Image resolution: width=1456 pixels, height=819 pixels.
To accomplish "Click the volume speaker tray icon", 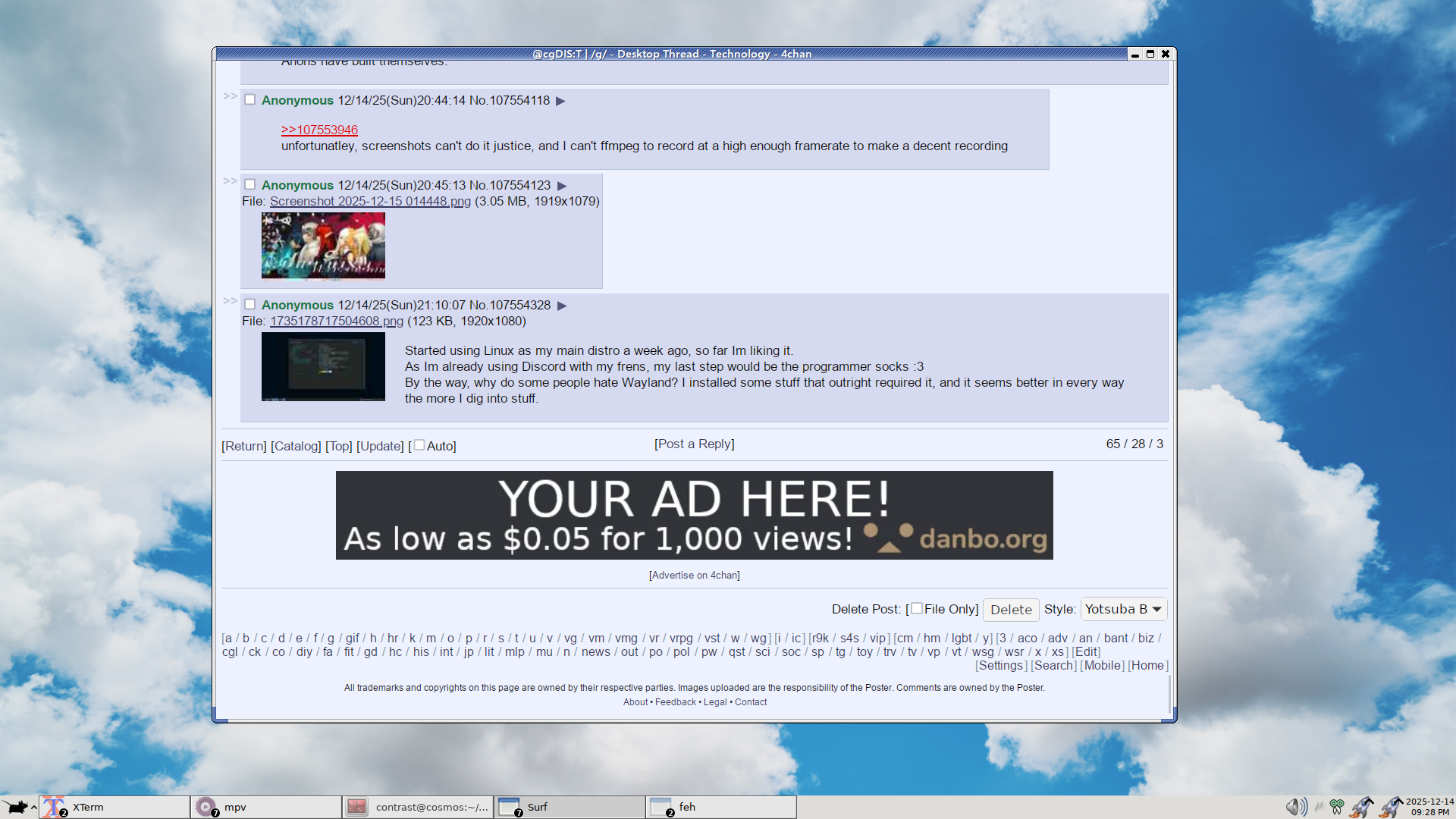I will (x=1295, y=807).
